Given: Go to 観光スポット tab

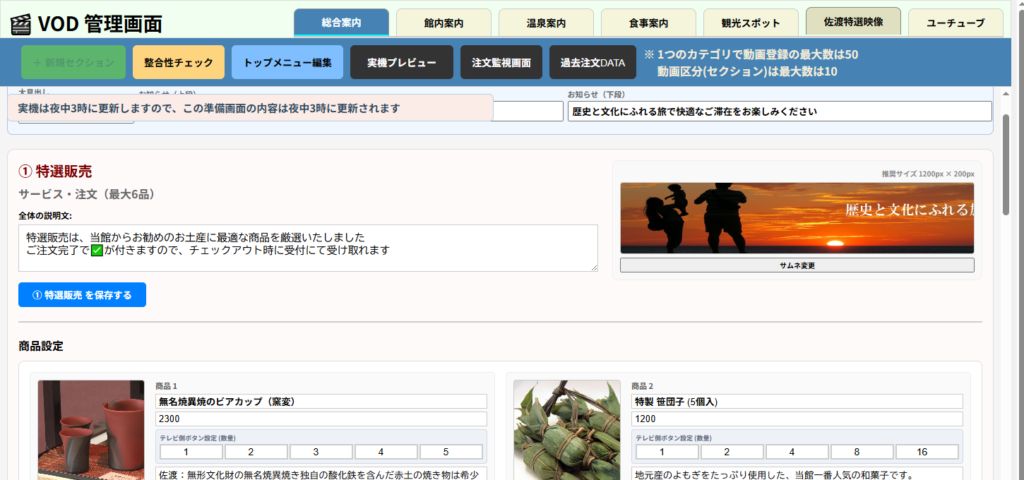Looking at the screenshot, I should [x=751, y=22].
